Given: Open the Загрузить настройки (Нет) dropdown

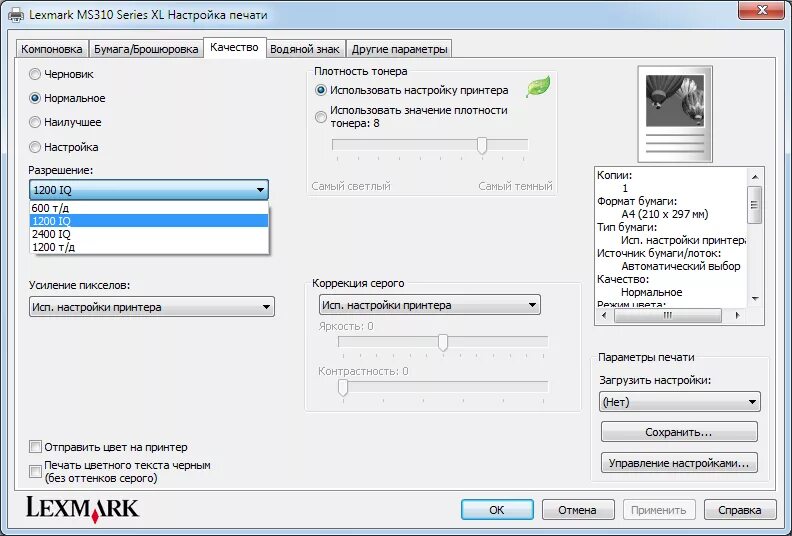Looking at the screenshot, I should coord(679,402).
